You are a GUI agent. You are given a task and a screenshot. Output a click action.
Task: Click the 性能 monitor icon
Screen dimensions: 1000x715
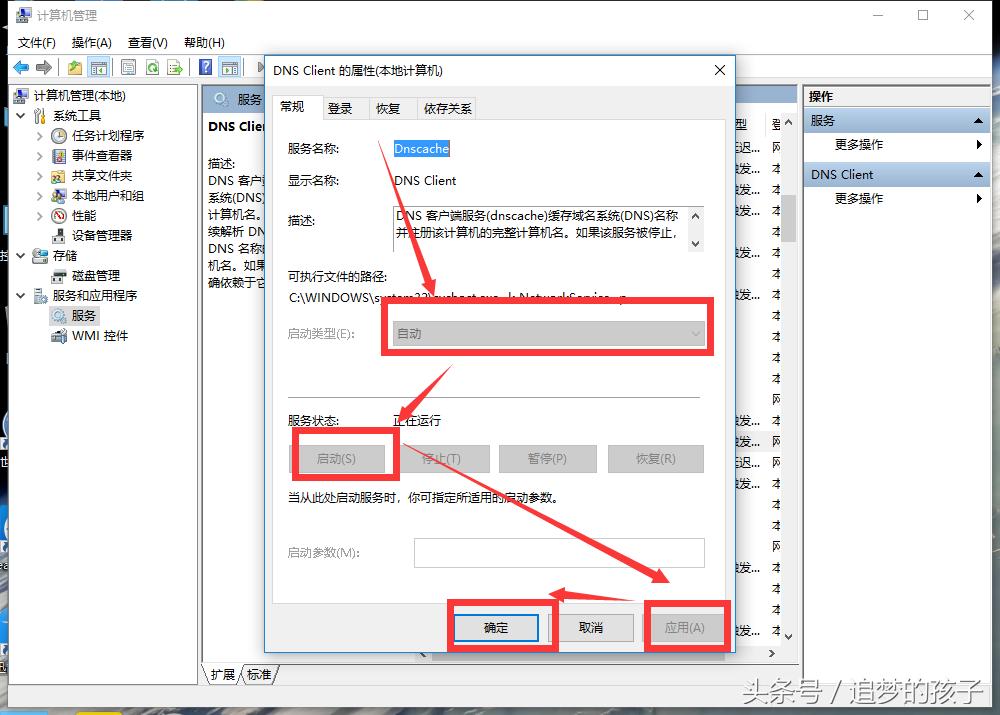[x=59, y=216]
